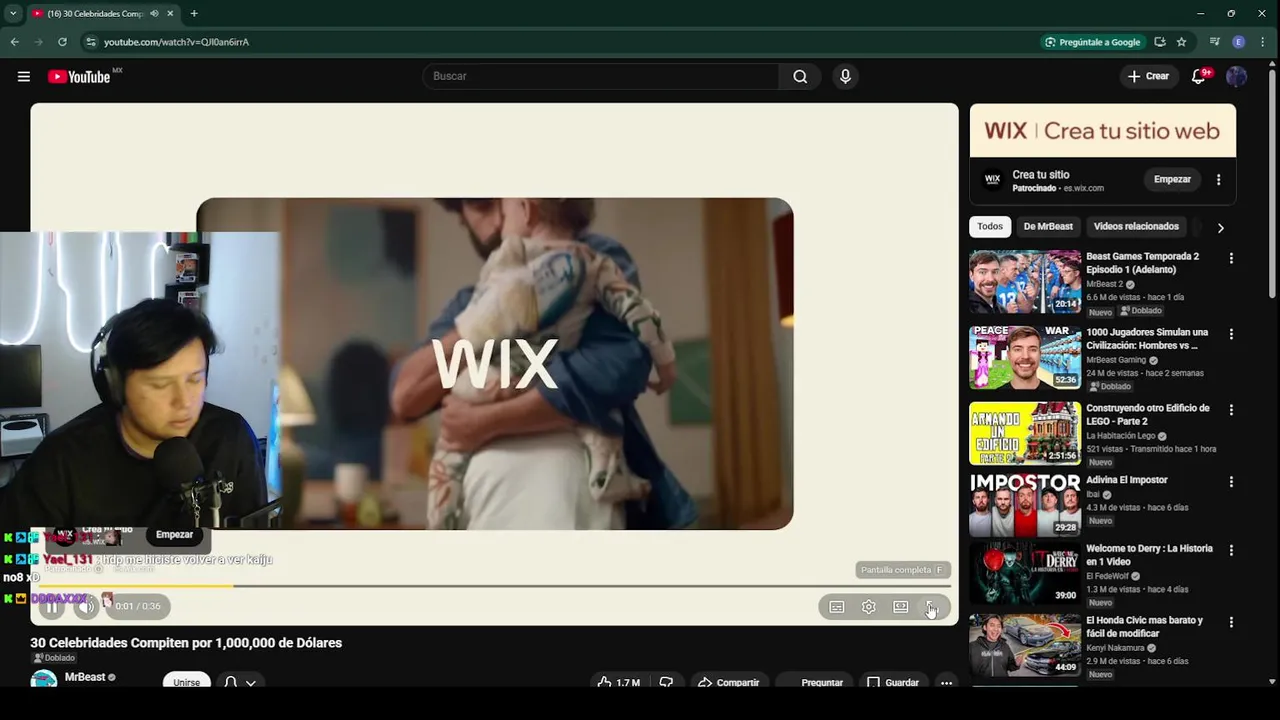The image size is (1280, 720).
Task: Open MrBeast channel name link
Action: tap(85, 677)
